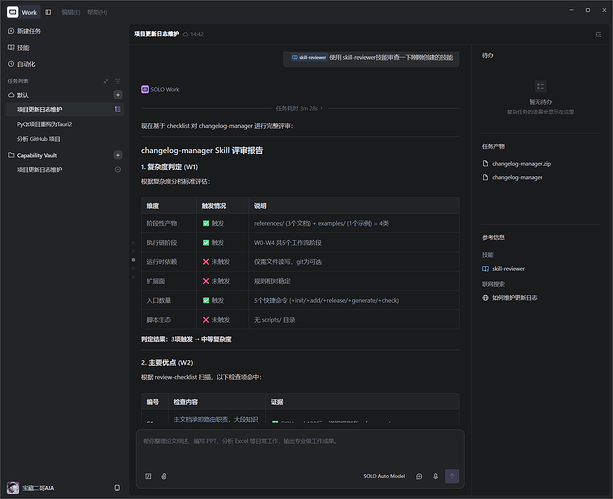Viewport: 613px width, 499px height.
Task: Click the icon right of the username
Action: coord(117,488)
